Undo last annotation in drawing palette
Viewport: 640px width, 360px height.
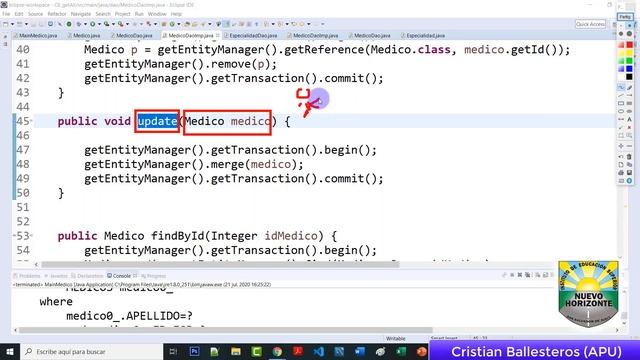coord(621,156)
